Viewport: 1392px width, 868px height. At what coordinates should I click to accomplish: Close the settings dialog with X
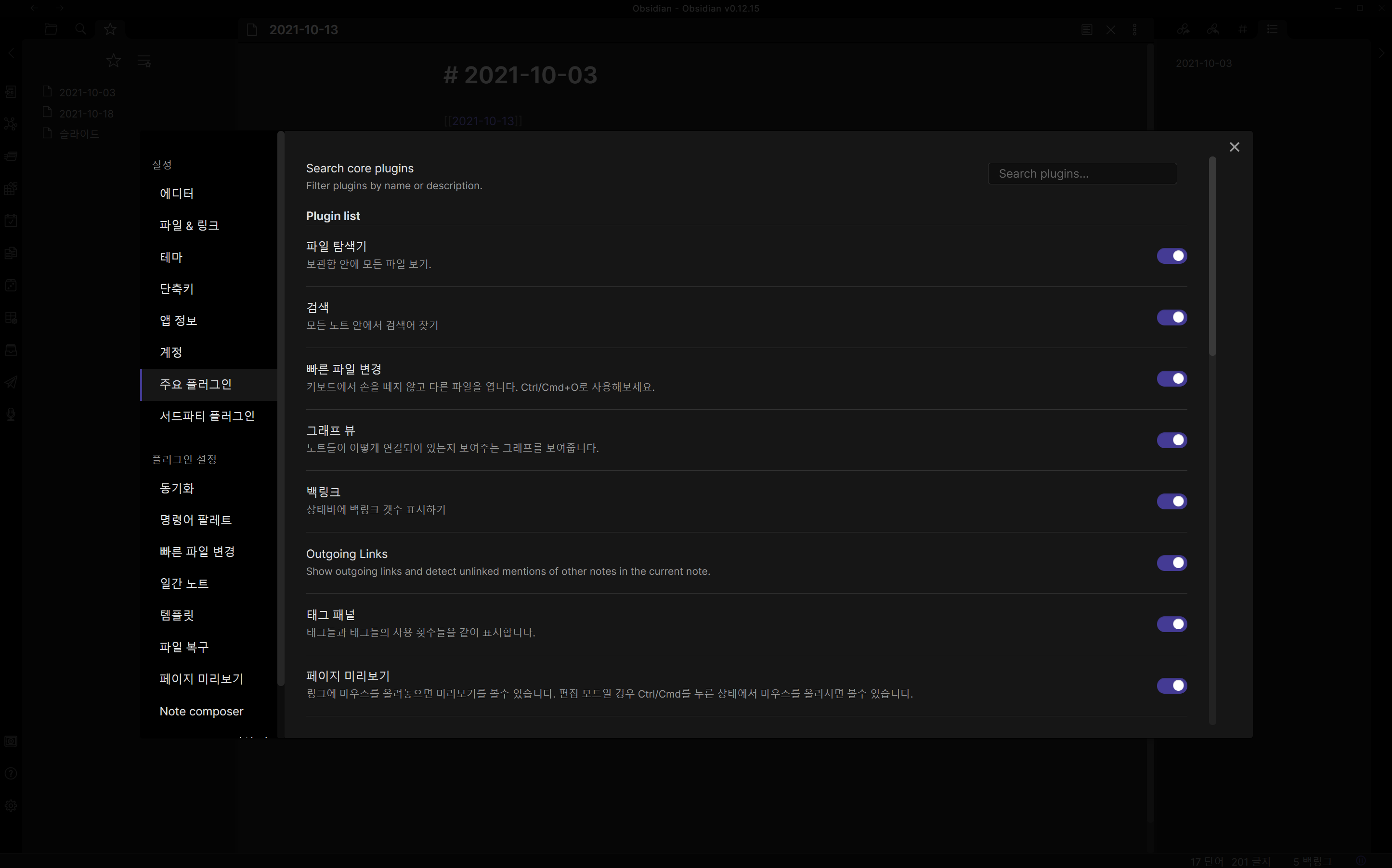tap(1234, 147)
